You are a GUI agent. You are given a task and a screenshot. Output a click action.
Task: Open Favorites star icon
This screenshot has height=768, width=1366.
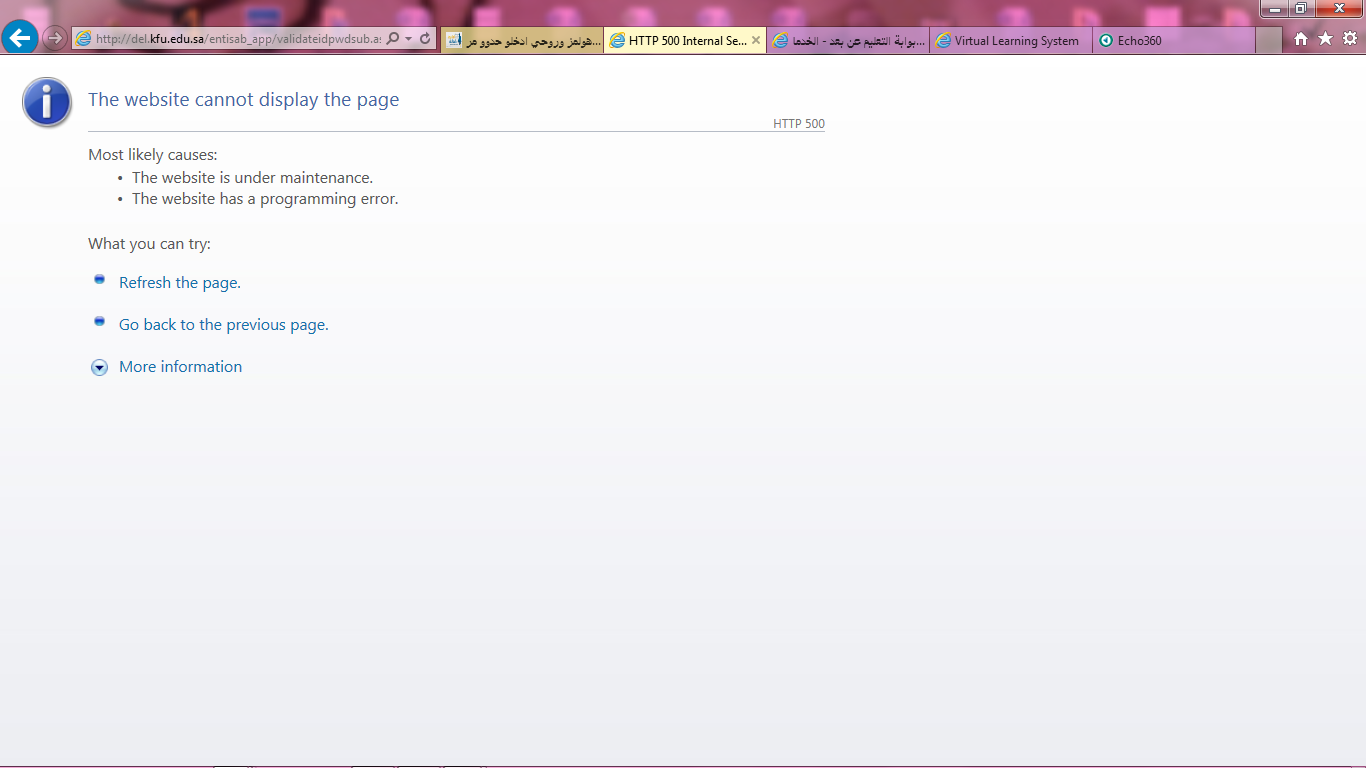(x=1325, y=38)
